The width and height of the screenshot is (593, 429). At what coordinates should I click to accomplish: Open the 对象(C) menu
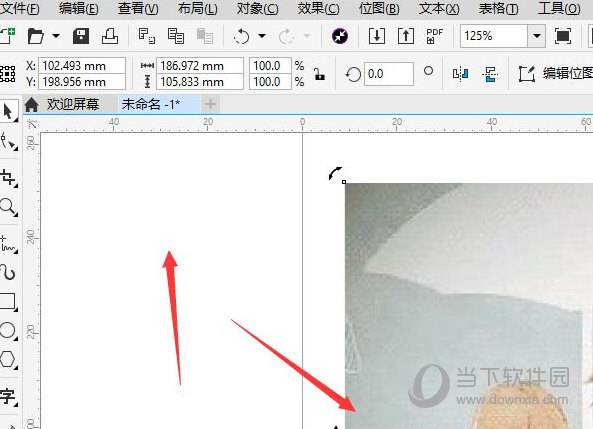(258, 8)
